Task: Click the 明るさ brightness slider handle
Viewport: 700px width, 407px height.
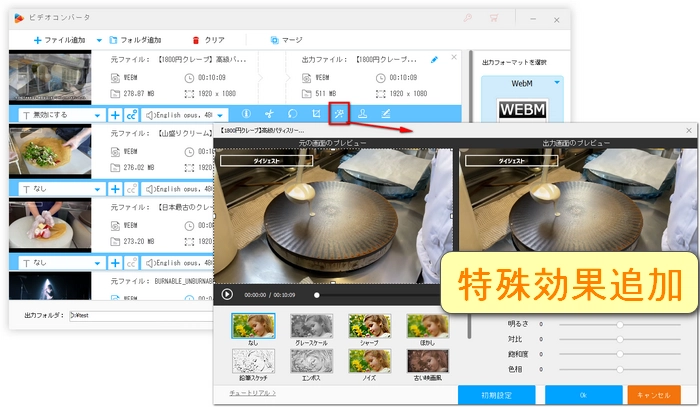Action: pos(620,324)
